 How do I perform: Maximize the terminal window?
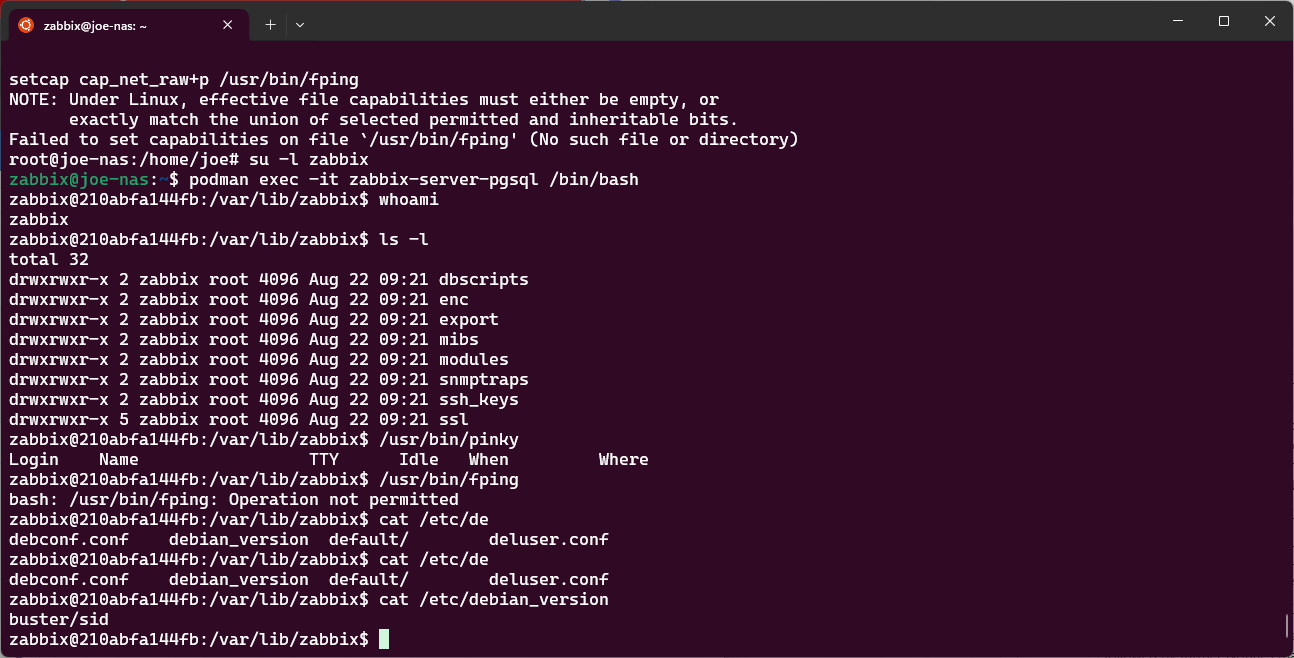point(1224,21)
